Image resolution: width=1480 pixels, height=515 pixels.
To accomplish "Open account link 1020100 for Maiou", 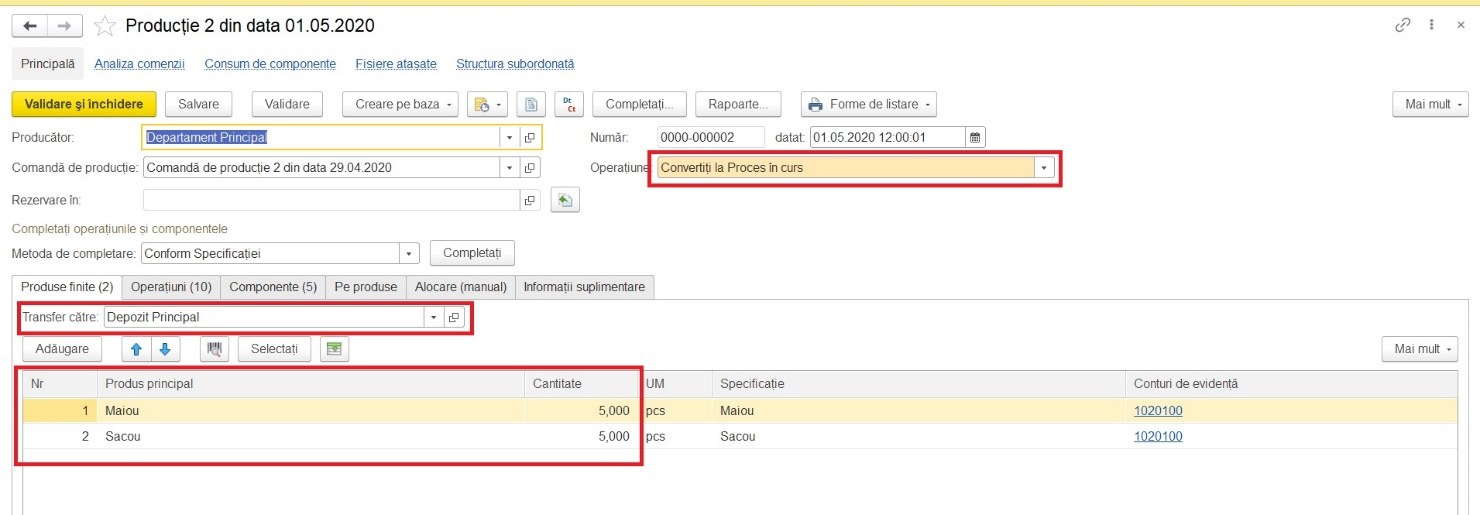I will click(1158, 410).
